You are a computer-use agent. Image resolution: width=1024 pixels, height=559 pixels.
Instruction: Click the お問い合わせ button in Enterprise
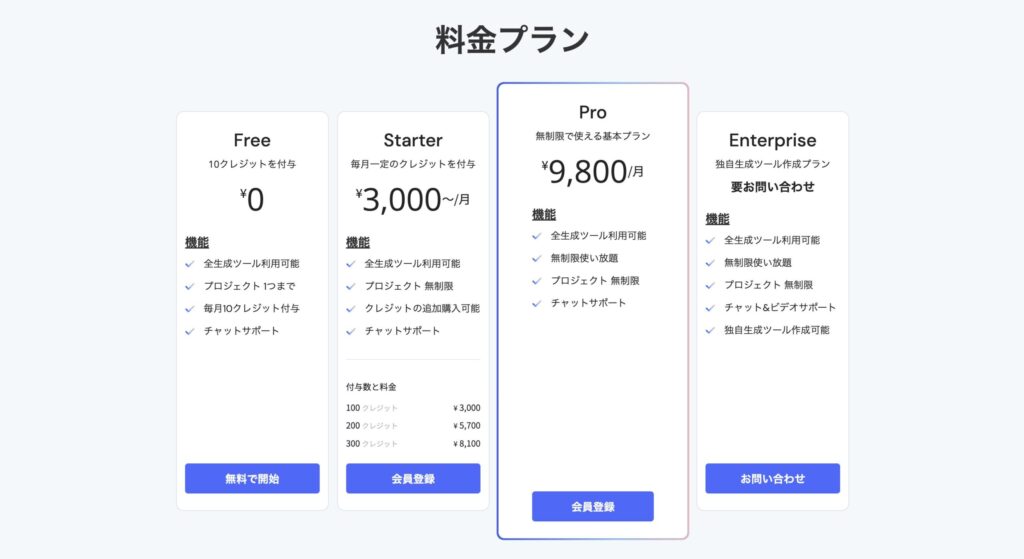(x=772, y=478)
